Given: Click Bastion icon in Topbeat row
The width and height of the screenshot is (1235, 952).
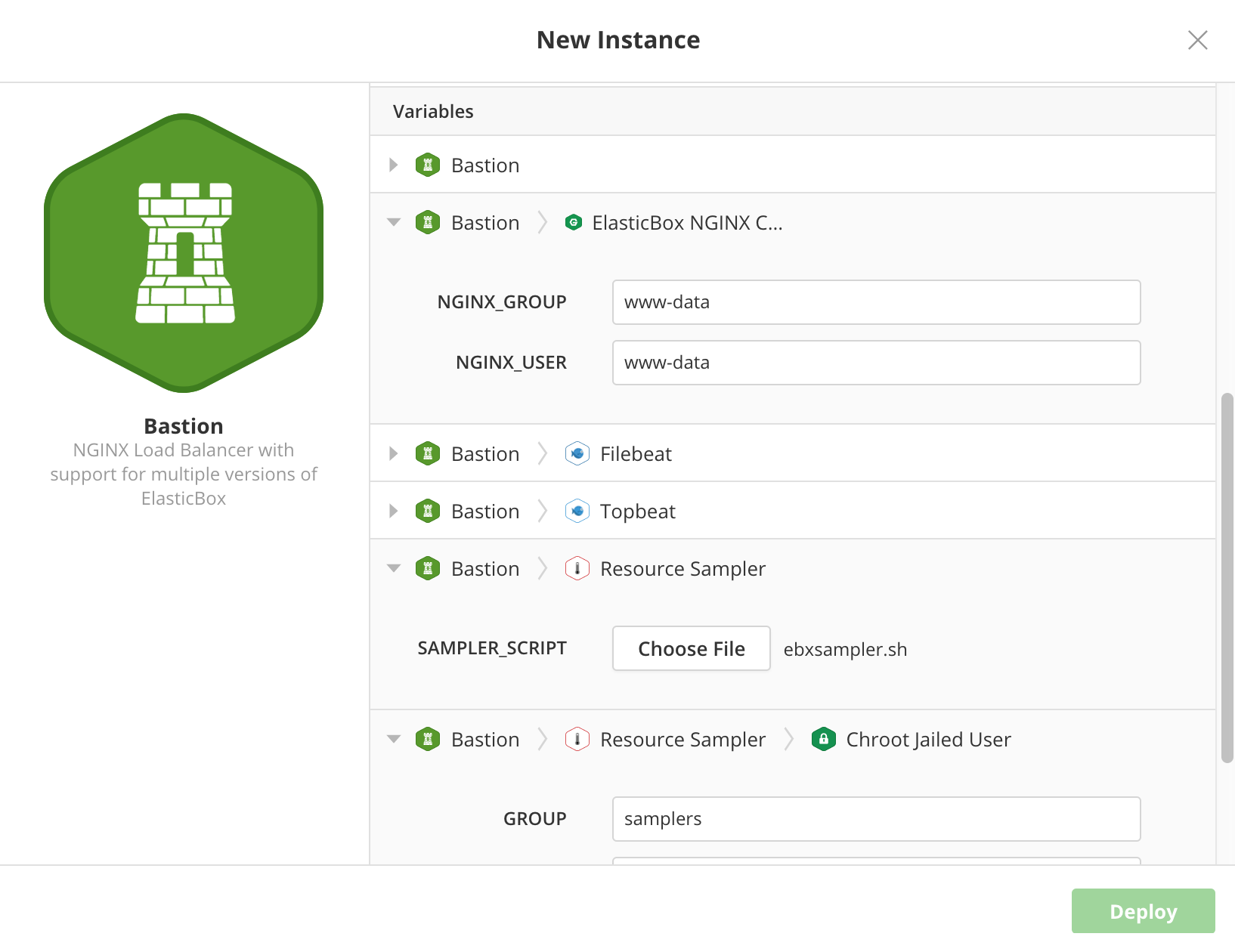Looking at the screenshot, I should (x=428, y=511).
